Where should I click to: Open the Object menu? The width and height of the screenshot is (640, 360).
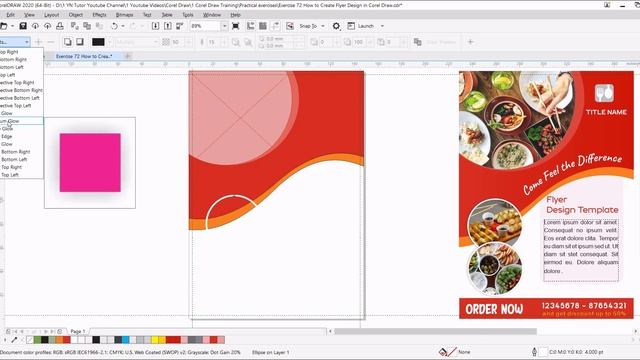coord(76,15)
